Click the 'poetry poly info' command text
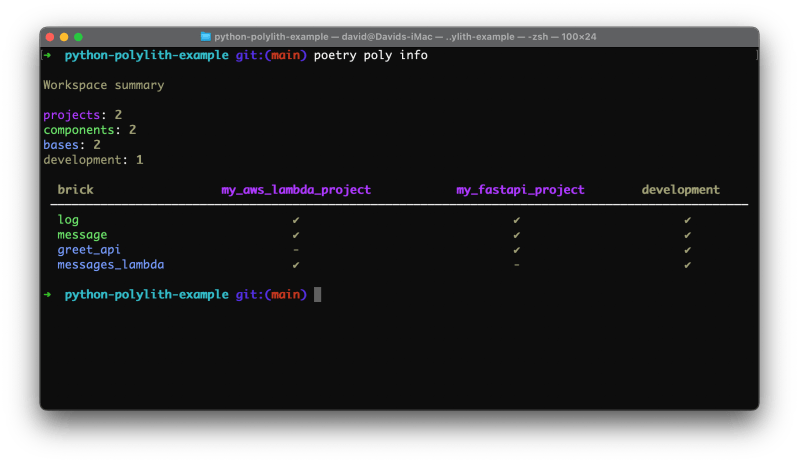This screenshot has height=463, width=799. [x=370, y=55]
